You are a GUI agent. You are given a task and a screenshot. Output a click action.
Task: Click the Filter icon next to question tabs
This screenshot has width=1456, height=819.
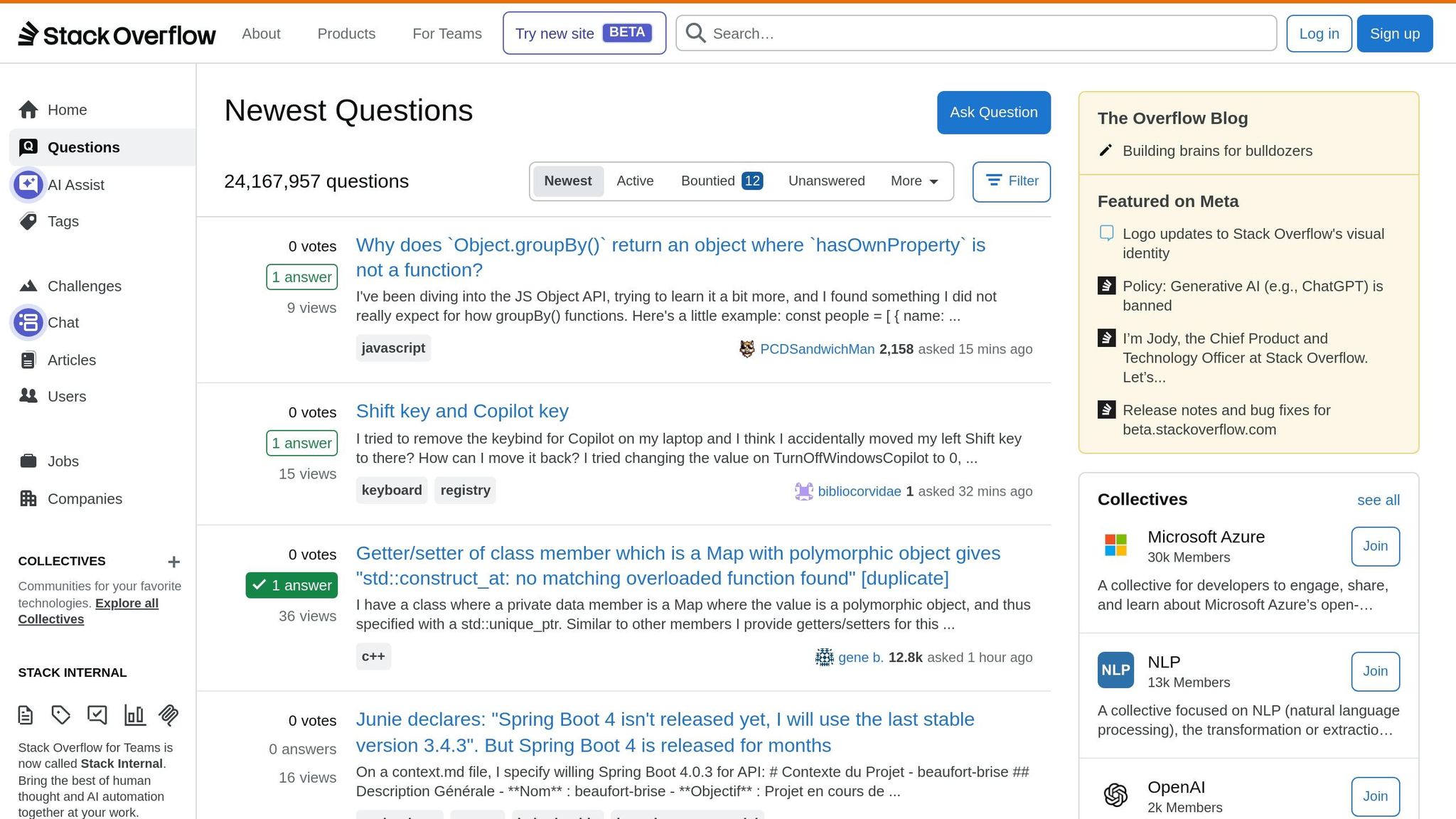pyautogui.click(x=994, y=181)
